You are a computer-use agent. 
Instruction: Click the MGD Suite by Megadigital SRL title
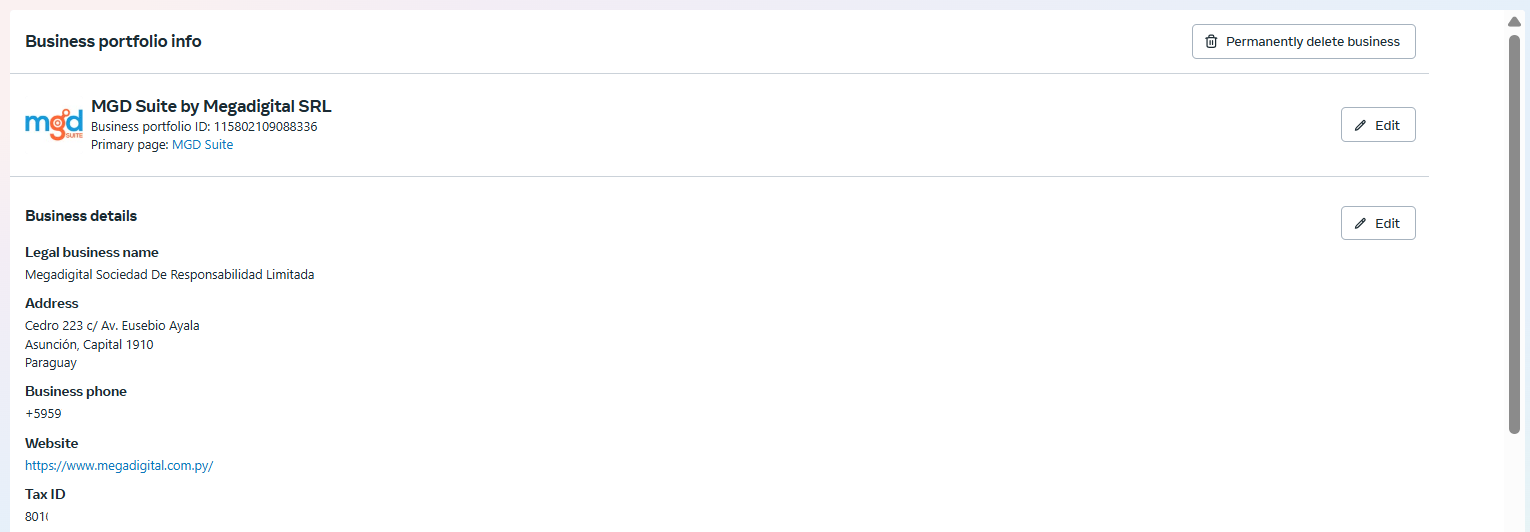click(x=211, y=106)
